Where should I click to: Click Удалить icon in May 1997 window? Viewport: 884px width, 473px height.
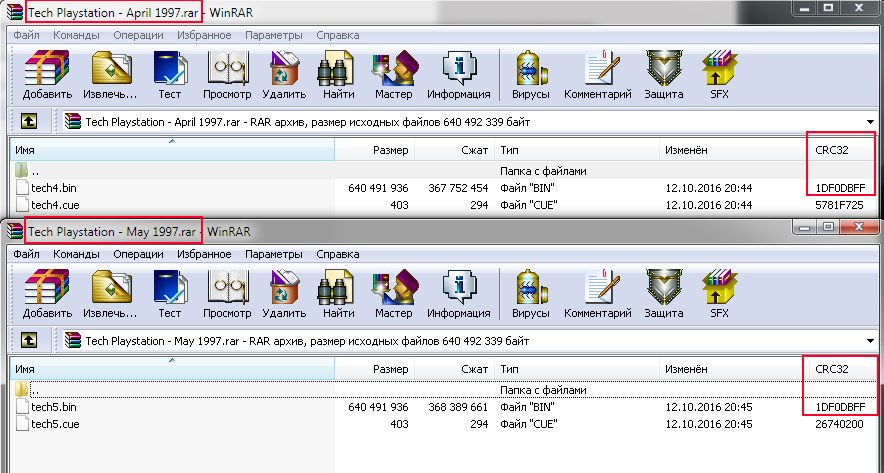coord(284,288)
